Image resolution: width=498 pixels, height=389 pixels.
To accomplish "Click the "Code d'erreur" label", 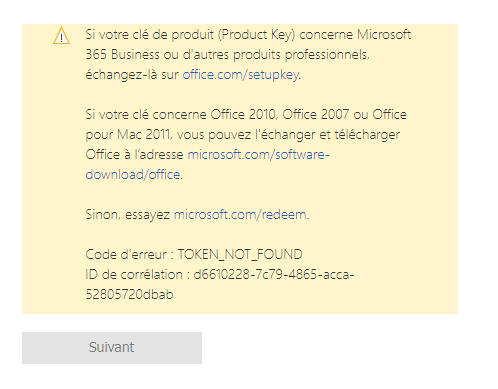I will [126, 255].
